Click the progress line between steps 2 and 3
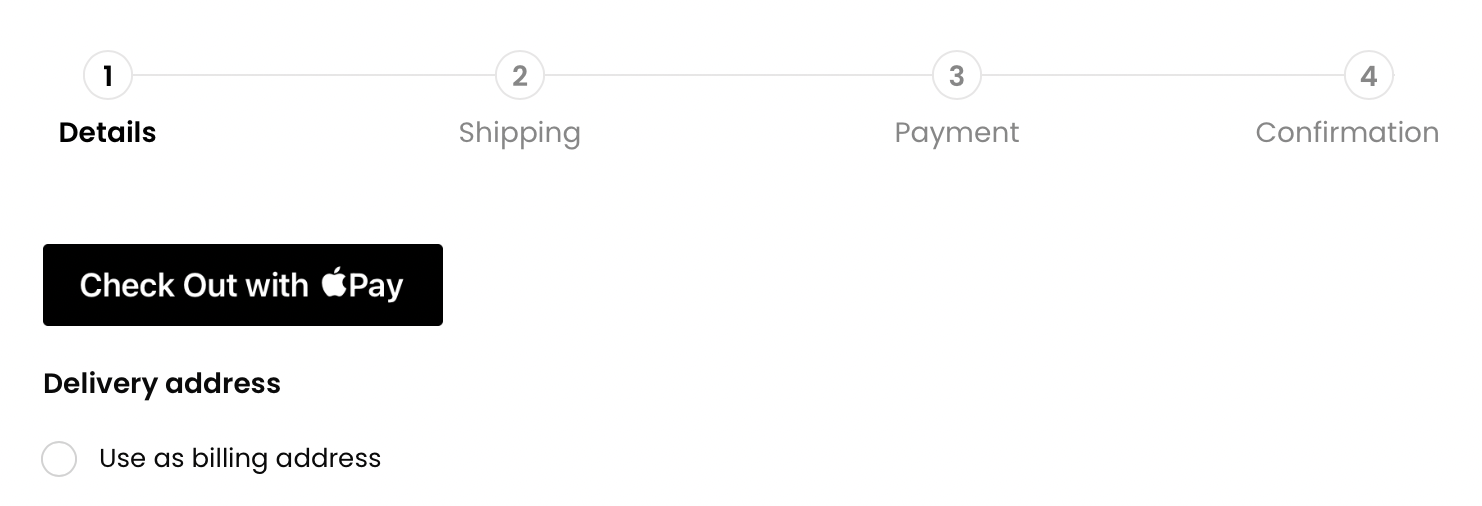The height and width of the screenshot is (506, 1482). click(x=738, y=75)
